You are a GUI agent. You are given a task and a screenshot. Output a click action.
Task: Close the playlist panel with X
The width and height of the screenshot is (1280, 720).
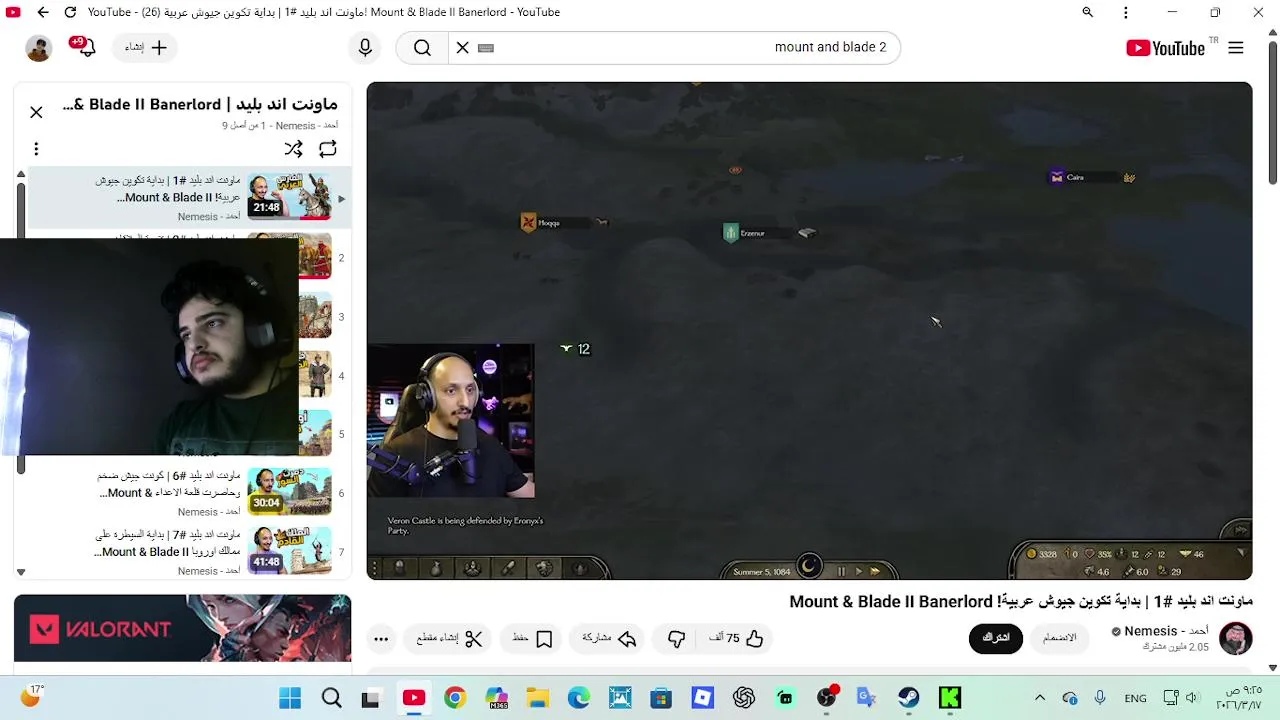pos(36,112)
